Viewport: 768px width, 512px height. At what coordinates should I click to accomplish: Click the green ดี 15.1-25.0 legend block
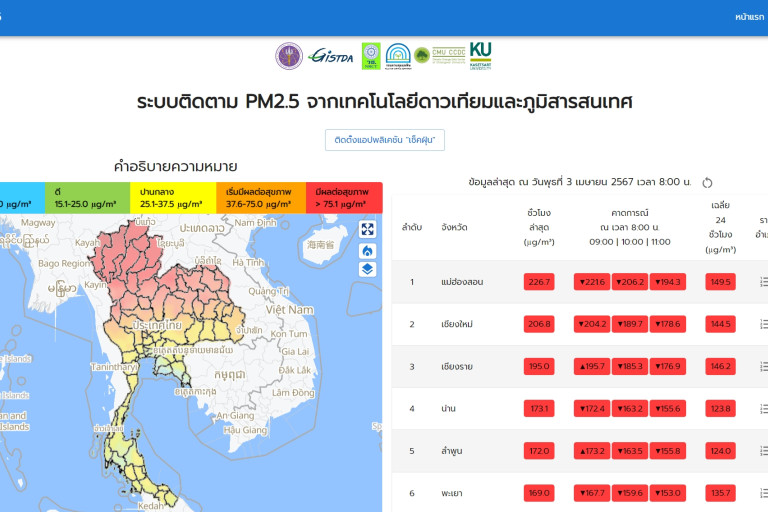pos(87,198)
